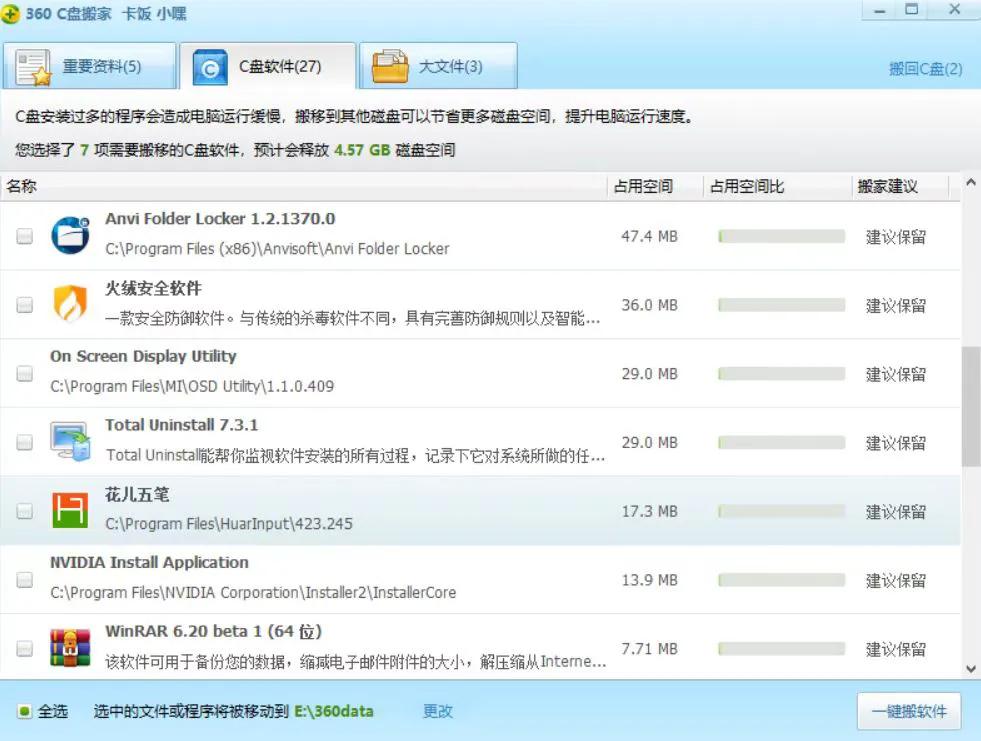981x741 pixels.
Task: Click the usage bar for Anvi Folder Locker
Action: click(780, 236)
